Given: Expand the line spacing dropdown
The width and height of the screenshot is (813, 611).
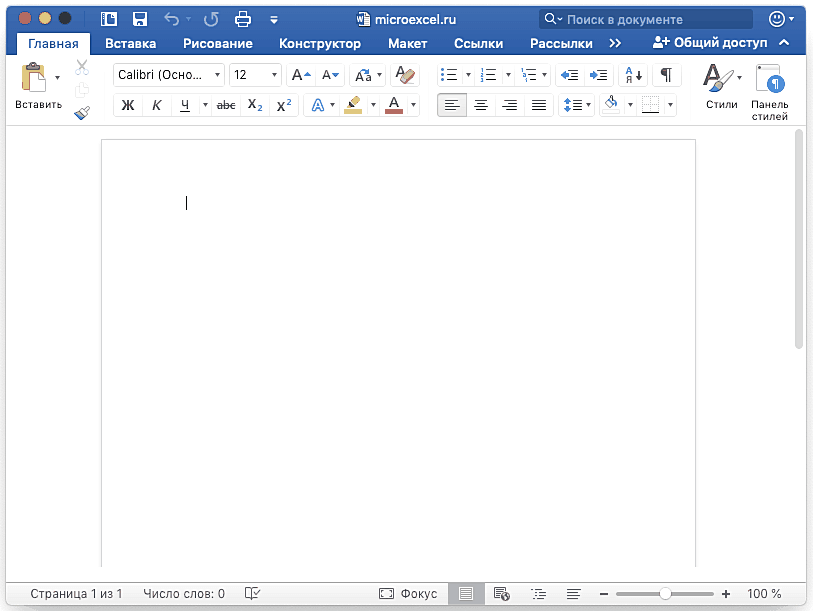Looking at the screenshot, I should [586, 105].
